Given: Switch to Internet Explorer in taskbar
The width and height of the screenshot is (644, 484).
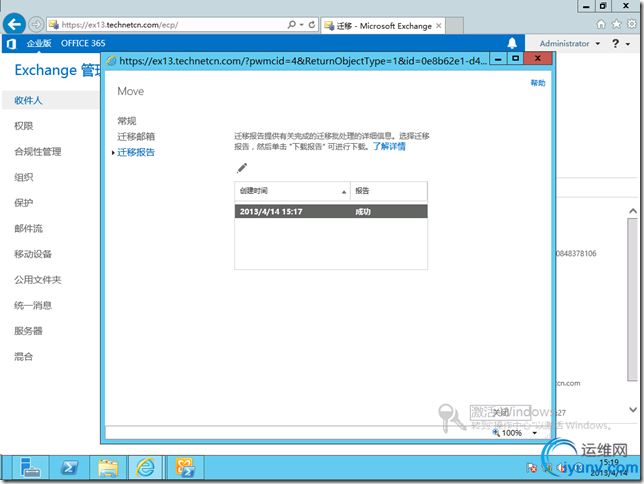Looking at the screenshot, I should coord(146,468).
